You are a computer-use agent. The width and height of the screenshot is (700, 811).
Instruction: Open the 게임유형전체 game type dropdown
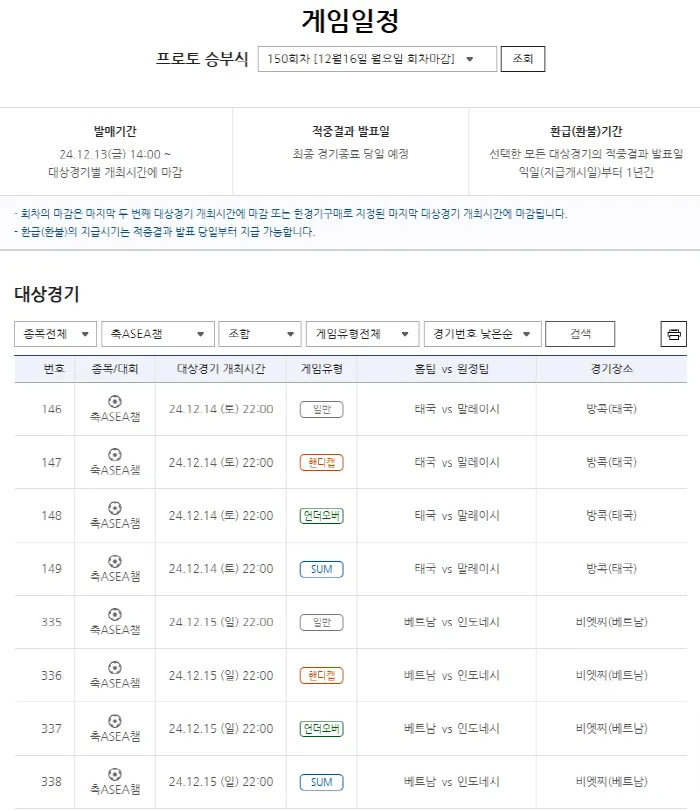[x=362, y=334]
